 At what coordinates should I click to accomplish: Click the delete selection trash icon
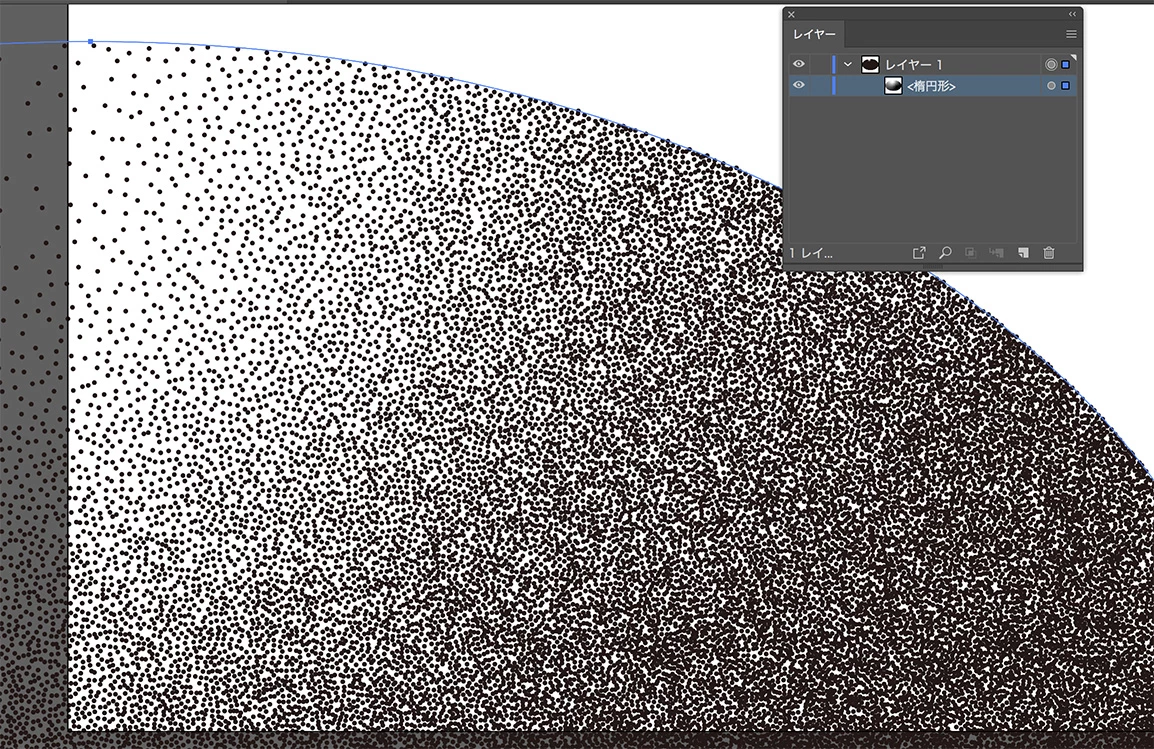coord(1049,253)
